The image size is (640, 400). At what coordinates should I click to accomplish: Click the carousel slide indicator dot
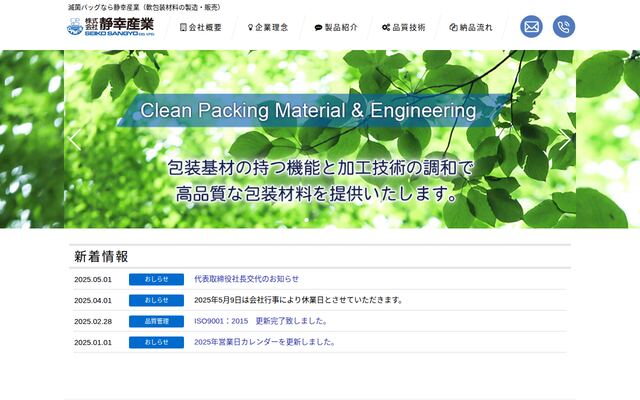[307, 220]
